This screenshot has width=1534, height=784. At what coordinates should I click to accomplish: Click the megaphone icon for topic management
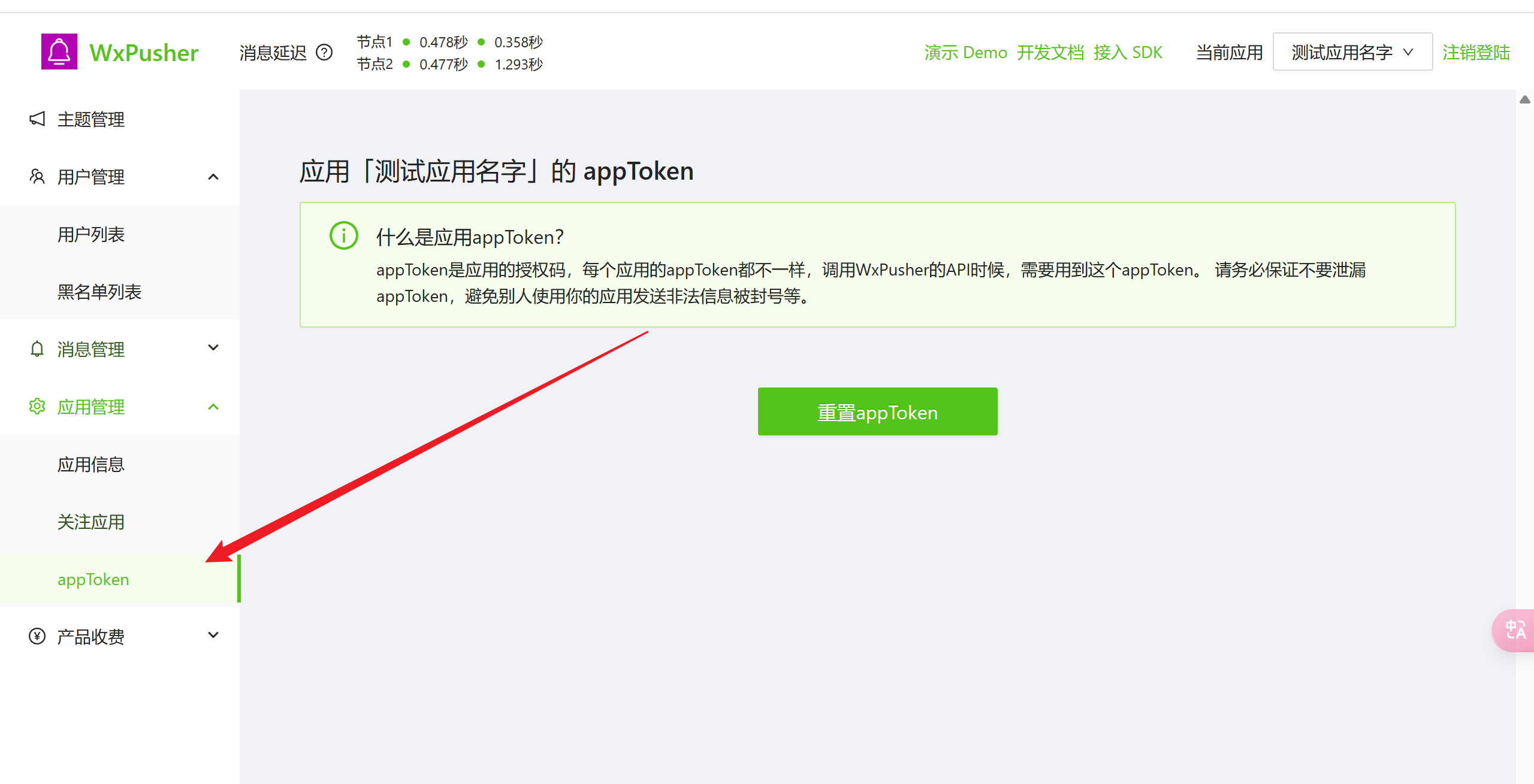click(x=37, y=119)
